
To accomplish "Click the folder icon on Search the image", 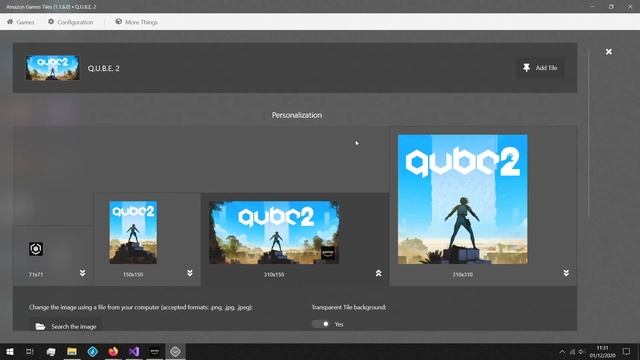I will pos(40,327).
